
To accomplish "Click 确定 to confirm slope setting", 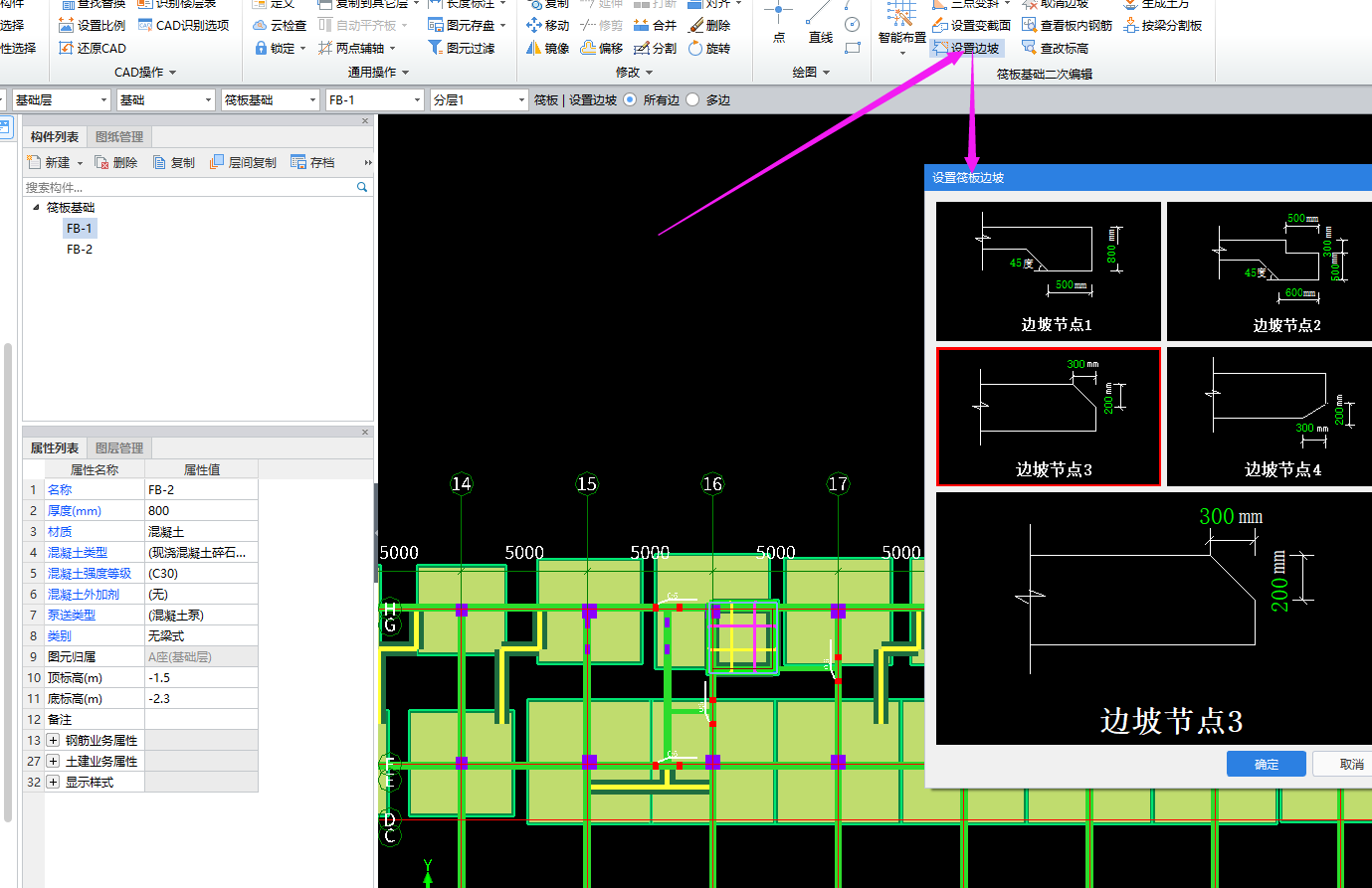I will [1267, 764].
